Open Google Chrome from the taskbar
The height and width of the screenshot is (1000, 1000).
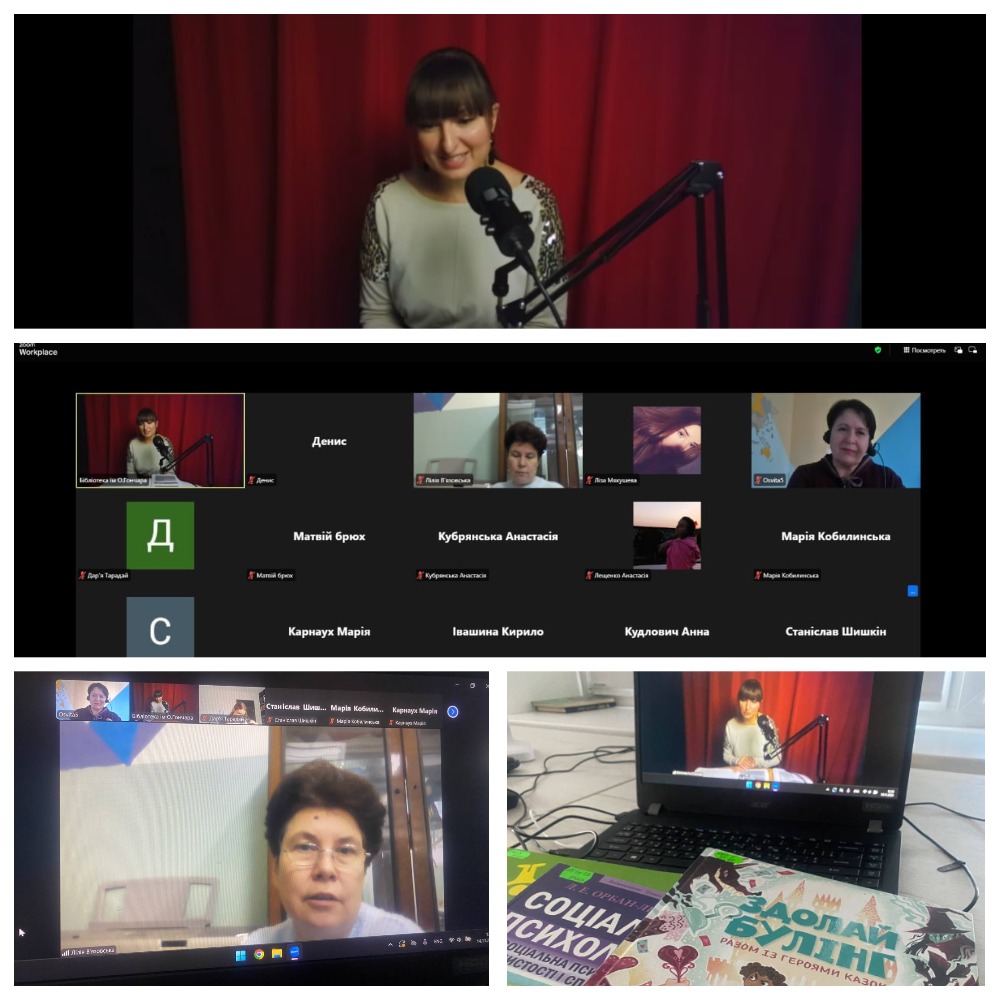(259, 954)
